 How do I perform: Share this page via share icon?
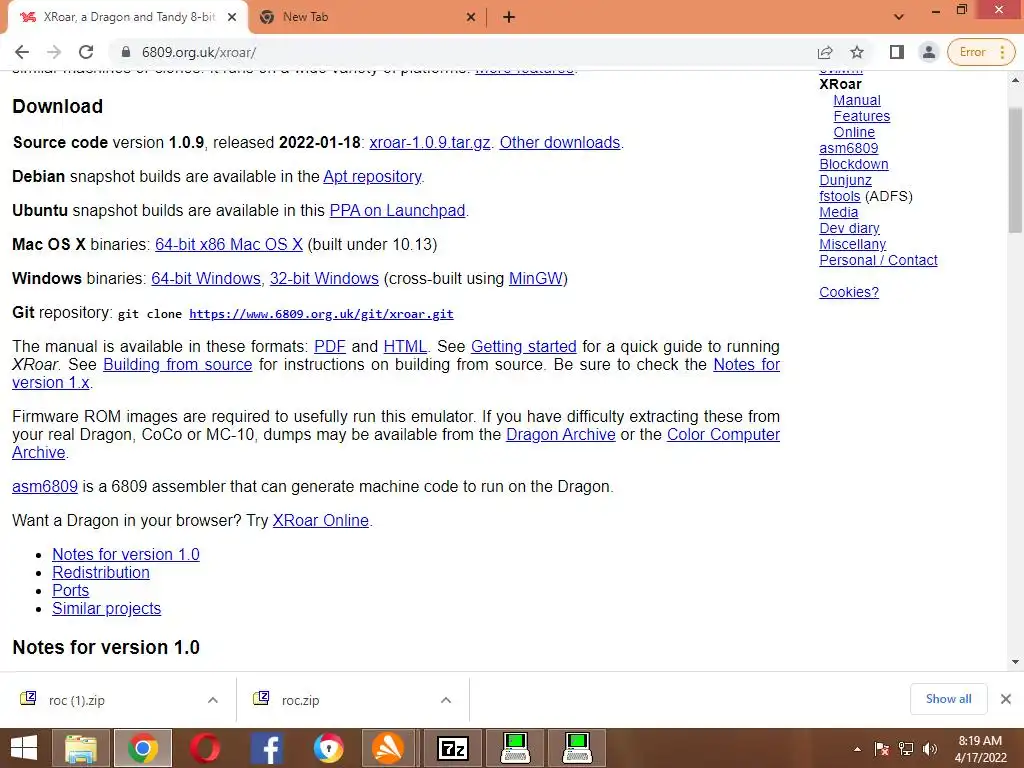pyautogui.click(x=825, y=52)
